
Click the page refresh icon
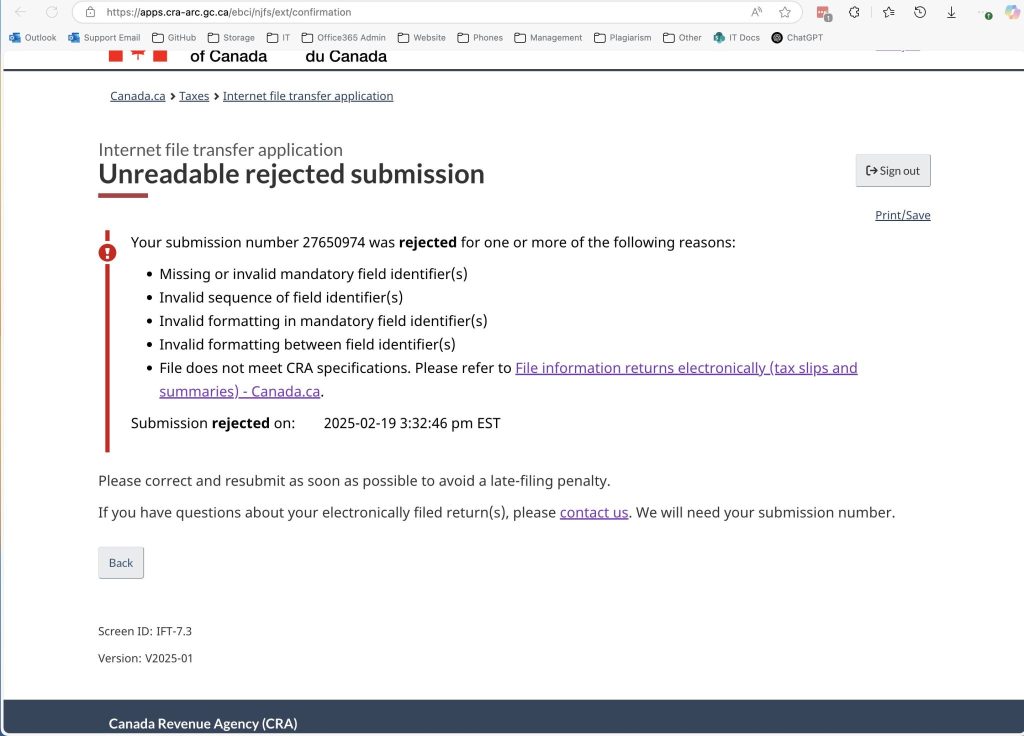(52, 12)
